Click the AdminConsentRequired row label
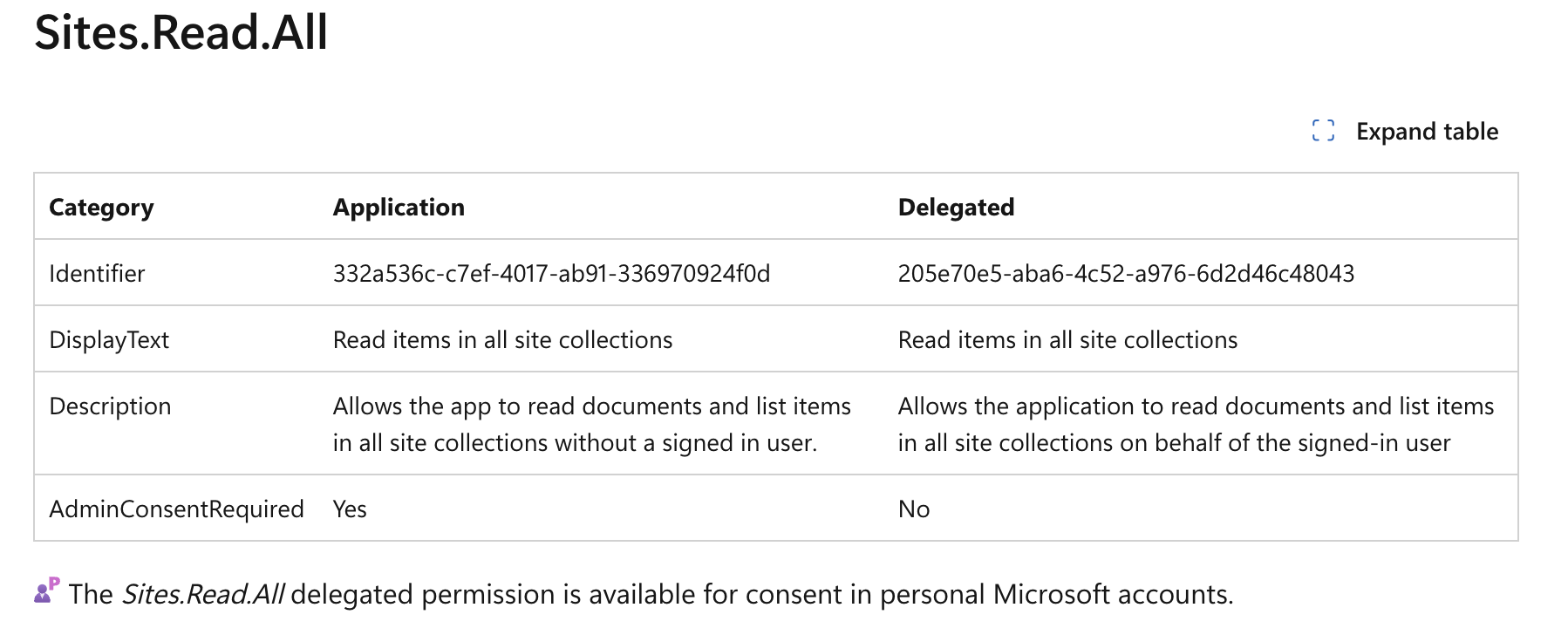This screenshot has width=1568, height=635. (177, 509)
